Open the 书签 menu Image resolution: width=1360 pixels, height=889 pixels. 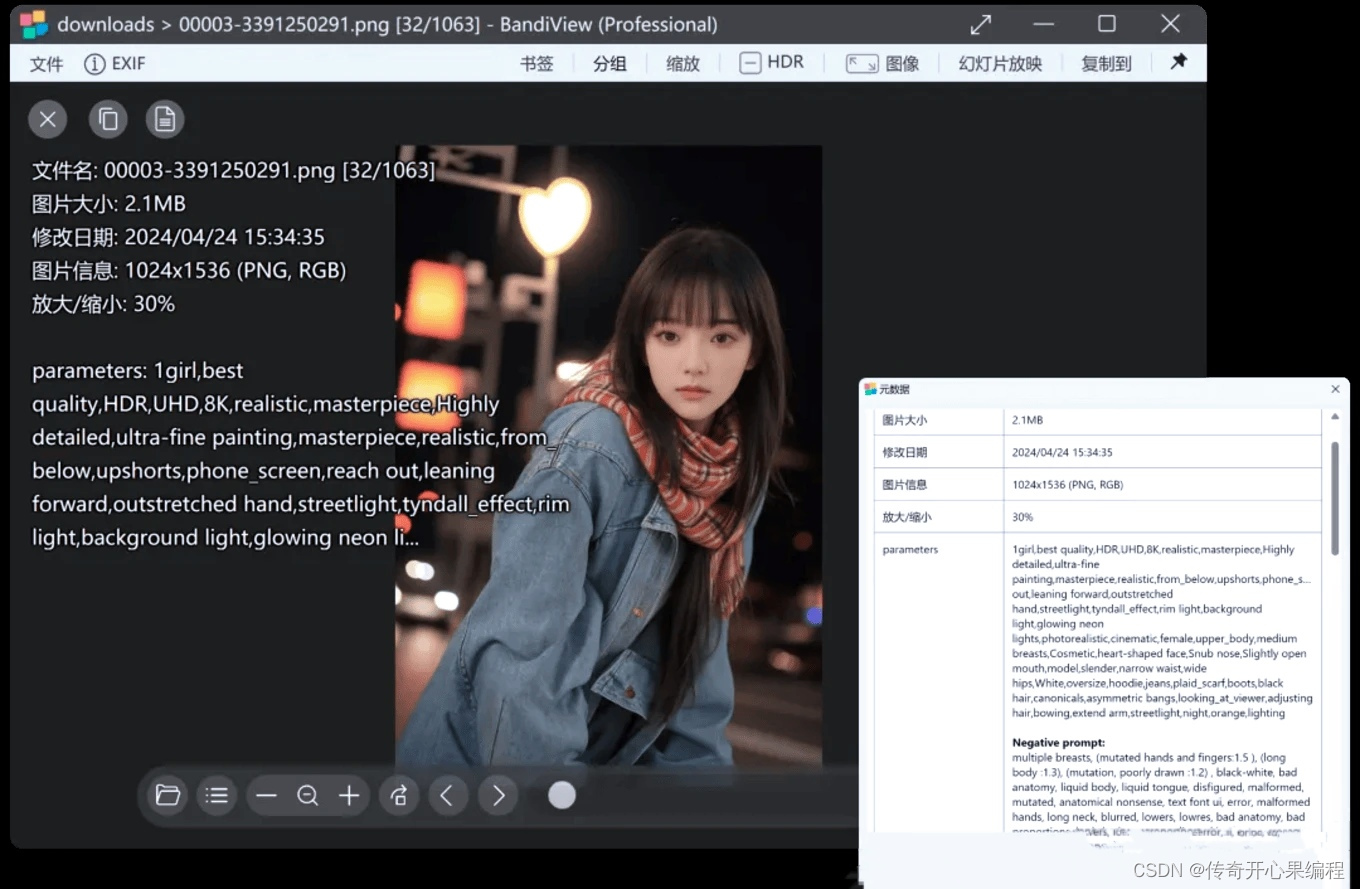(537, 64)
